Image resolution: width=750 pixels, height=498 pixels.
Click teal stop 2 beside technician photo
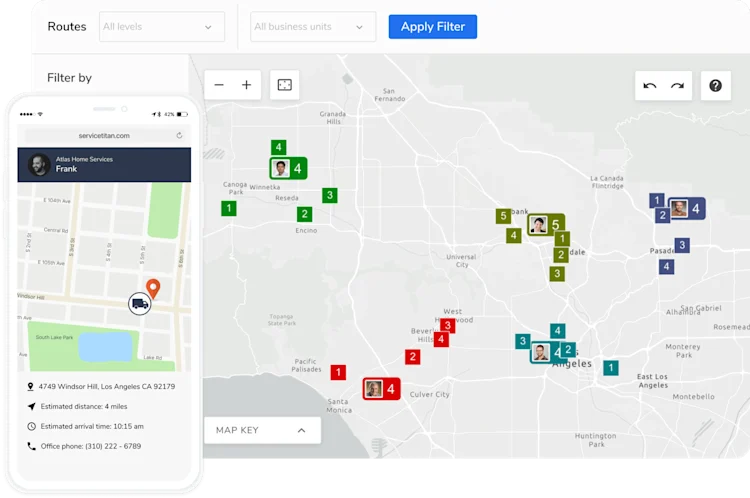click(x=568, y=350)
